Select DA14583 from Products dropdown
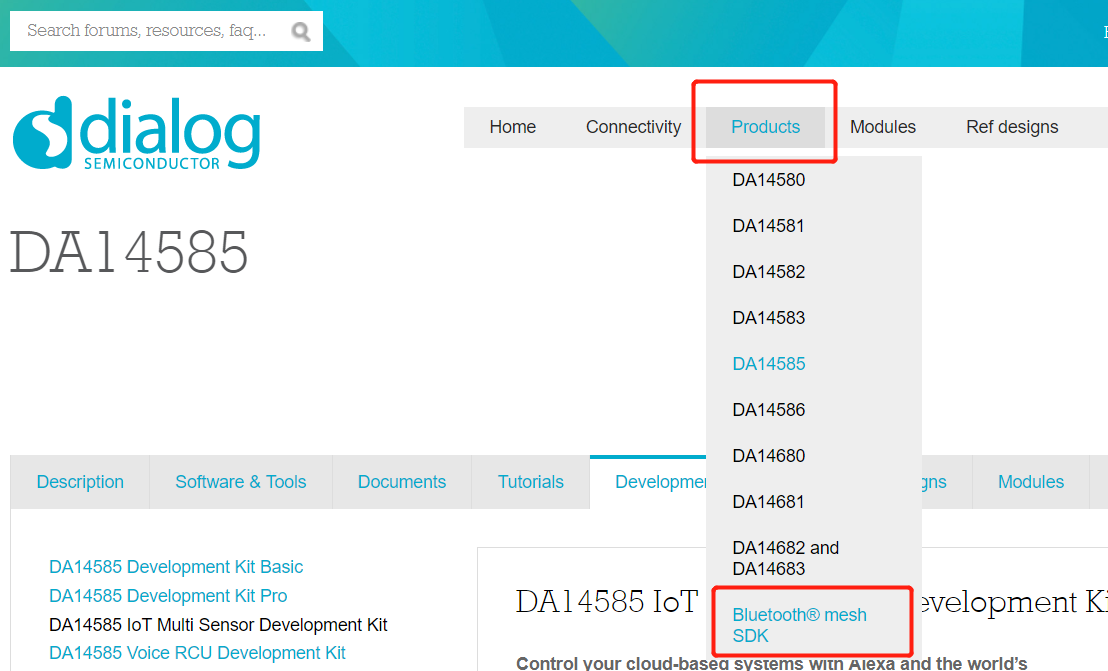Viewport: 1108px width, 671px height. point(769,318)
